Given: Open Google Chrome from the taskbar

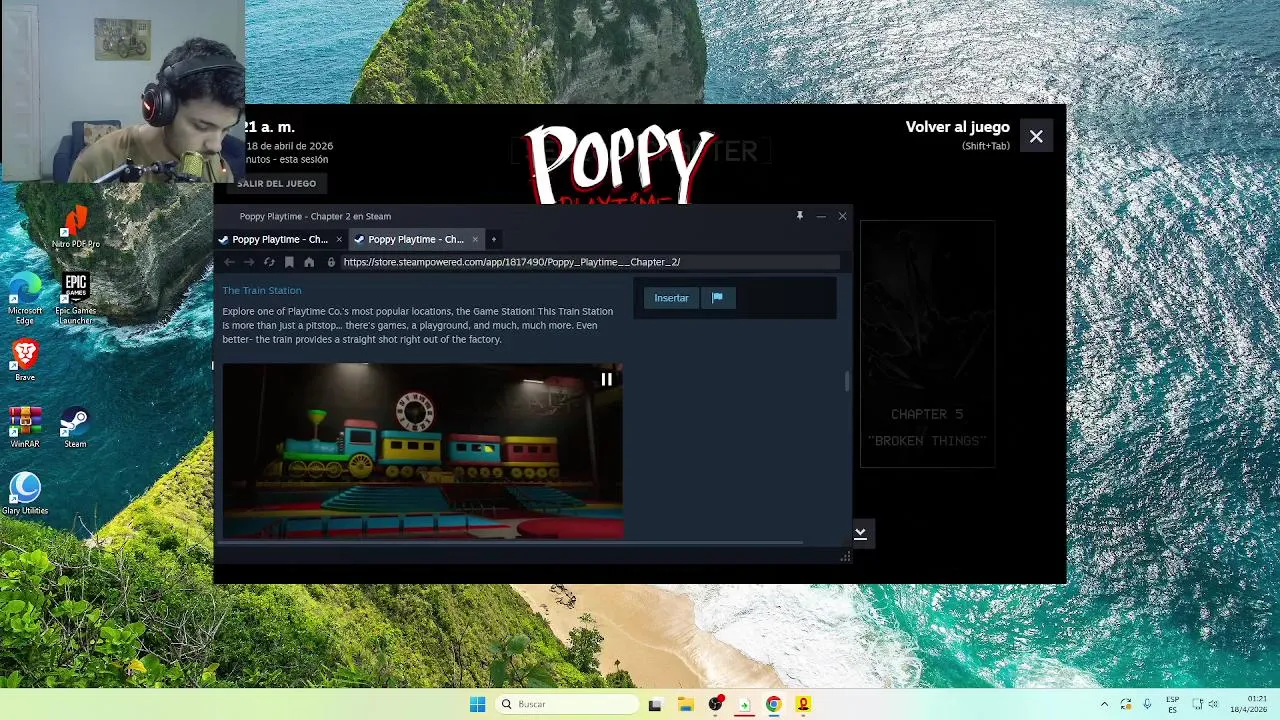Looking at the screenshot, I should [x=773, y=704].
